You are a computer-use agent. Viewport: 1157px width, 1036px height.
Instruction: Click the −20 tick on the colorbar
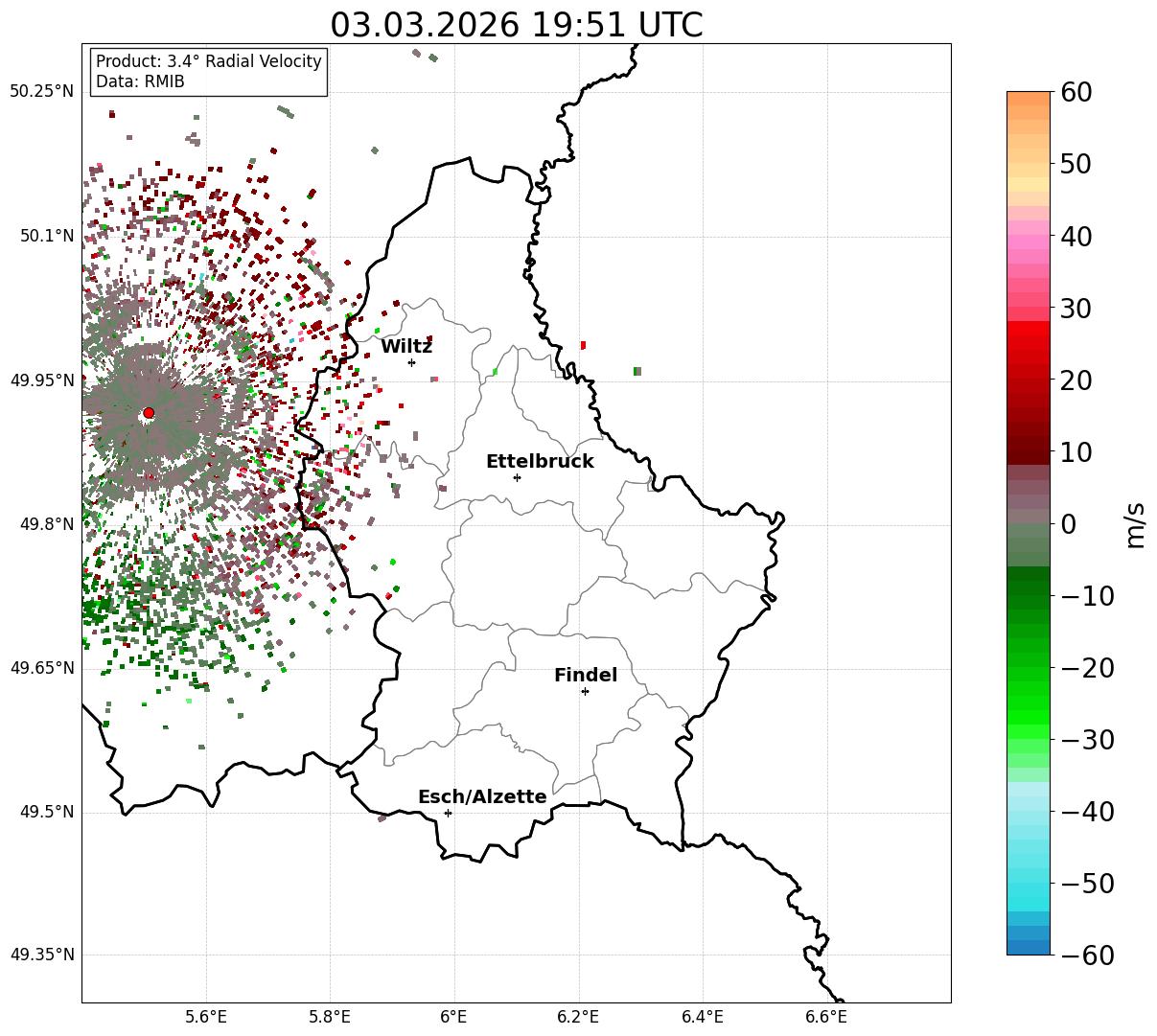[1087, 668]
